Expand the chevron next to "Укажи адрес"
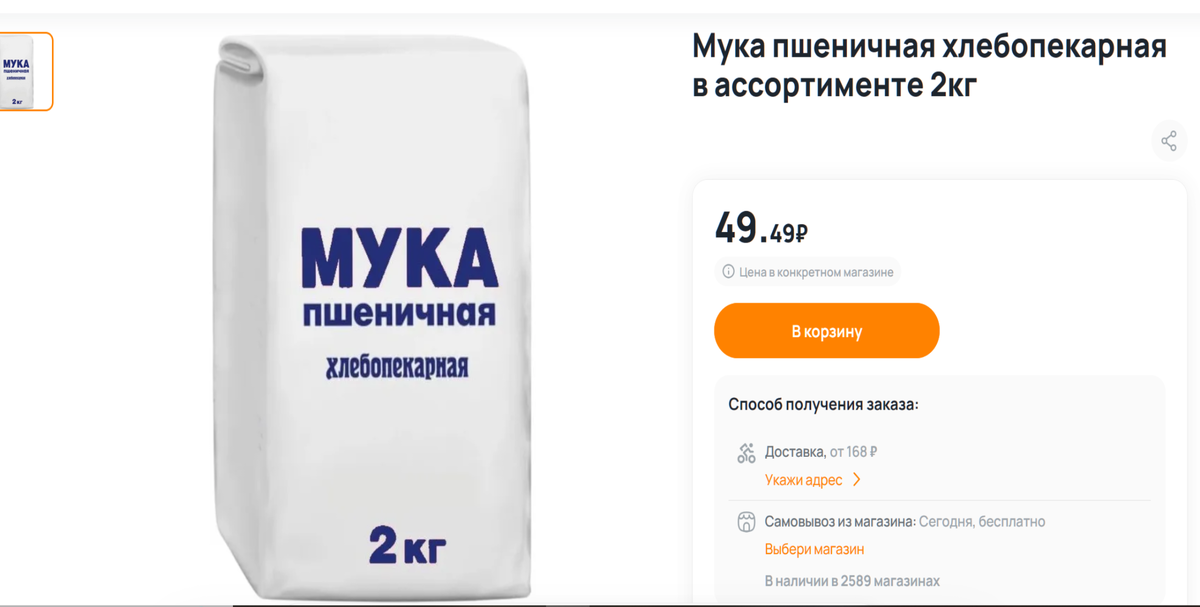 click(856, 480)
